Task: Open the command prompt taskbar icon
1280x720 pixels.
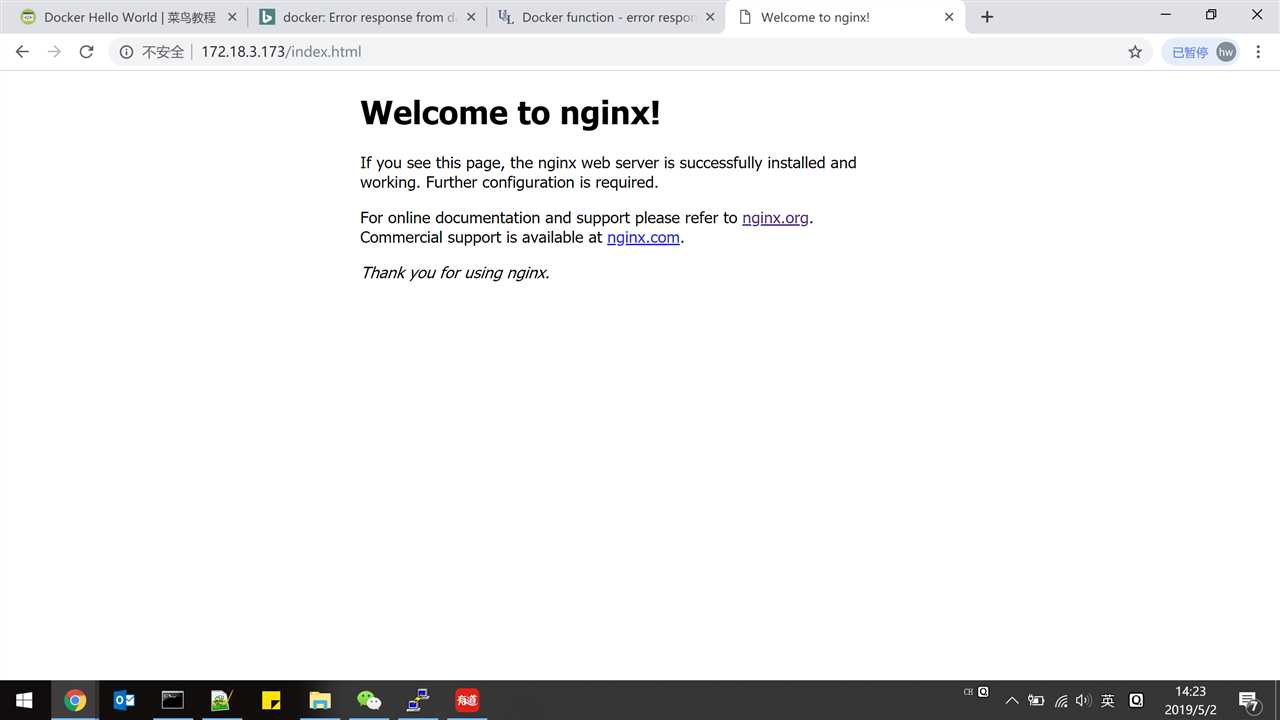Action: tap(173, 700)
